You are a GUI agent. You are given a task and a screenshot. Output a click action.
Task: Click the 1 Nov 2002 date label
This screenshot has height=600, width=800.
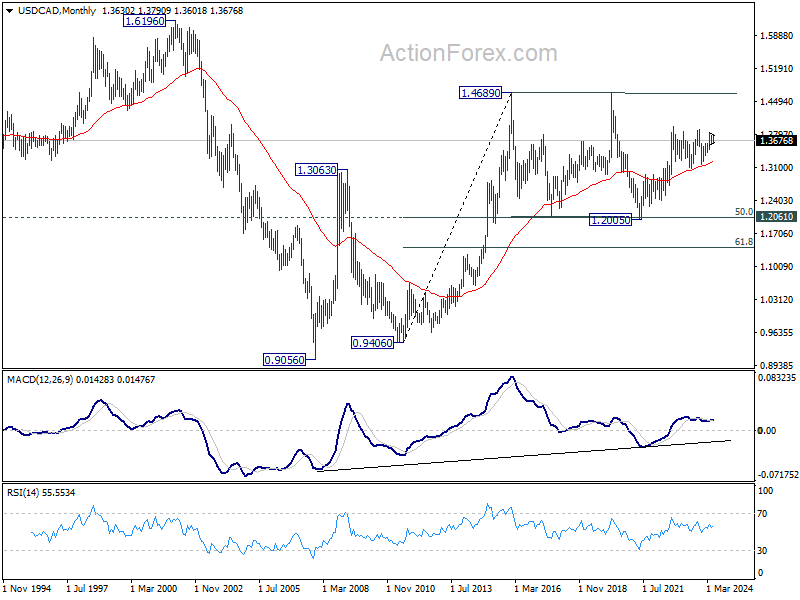coord(219,588)
